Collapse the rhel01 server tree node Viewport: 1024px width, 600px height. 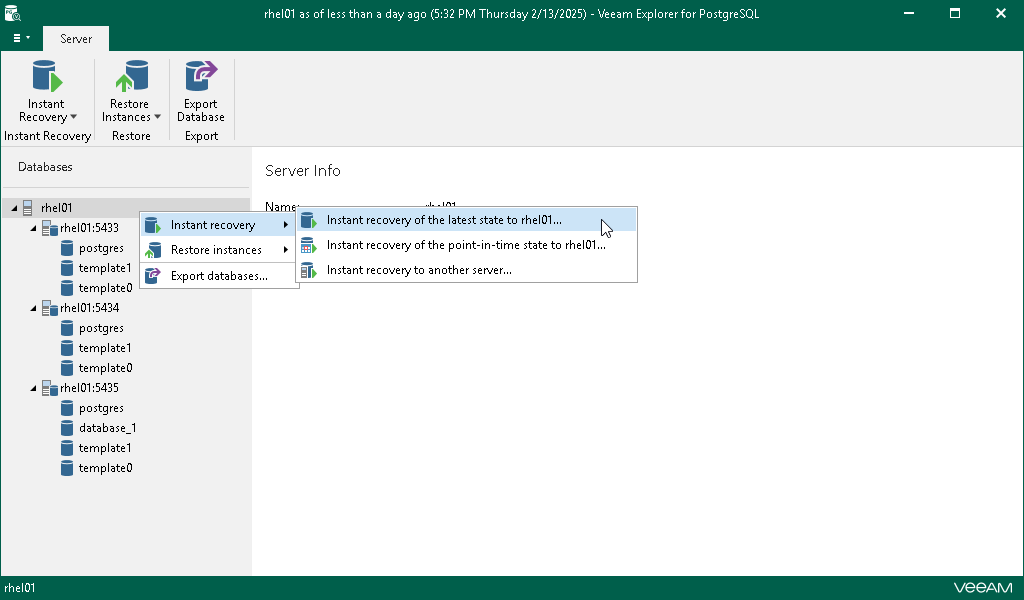point(14,208)
